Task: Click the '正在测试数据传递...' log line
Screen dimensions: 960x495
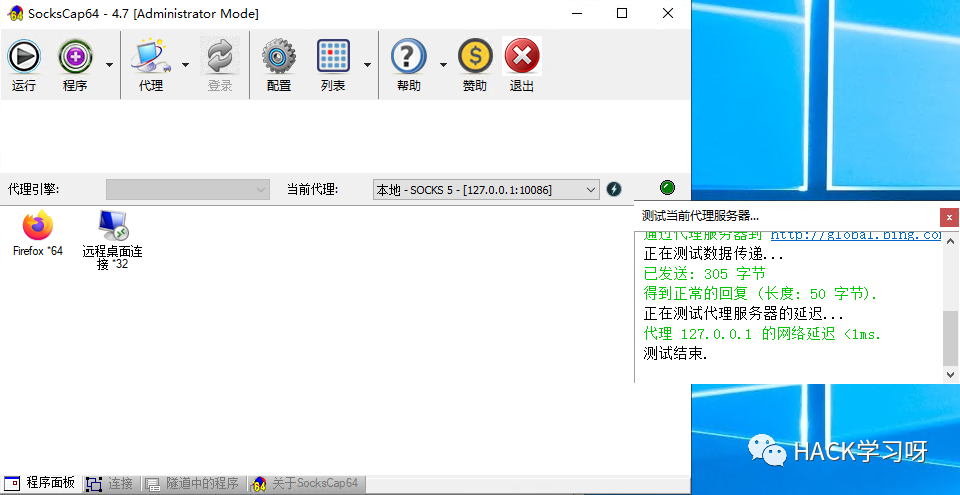Action: (713, 254)
